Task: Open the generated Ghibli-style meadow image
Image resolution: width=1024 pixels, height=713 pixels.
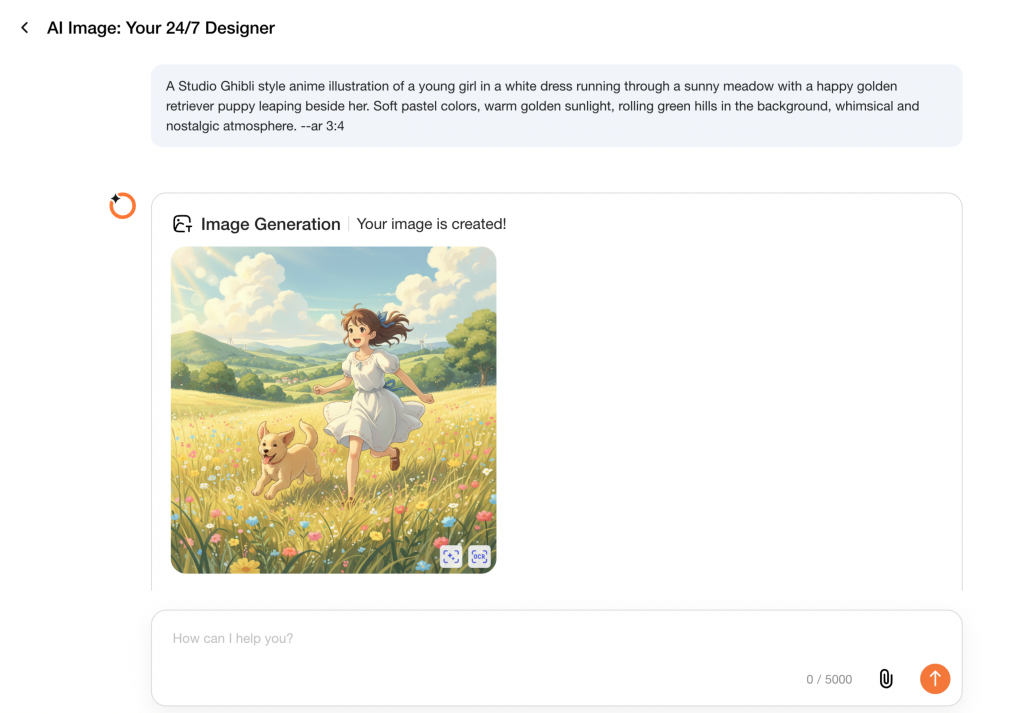Action: [x=333, y=410]
